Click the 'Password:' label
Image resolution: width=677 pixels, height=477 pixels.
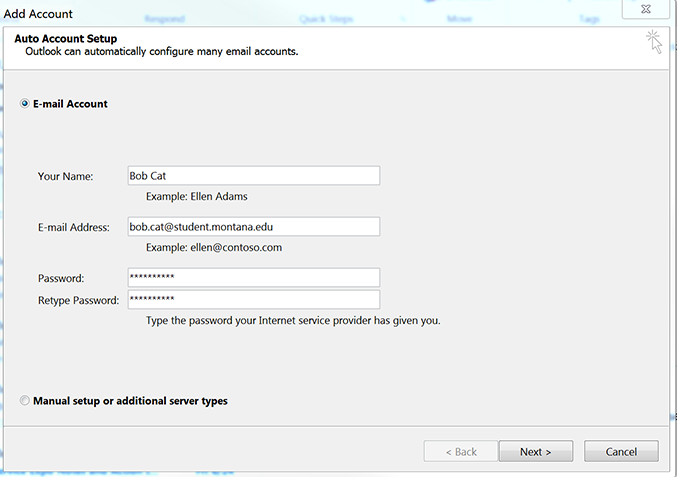click(61, 278)
